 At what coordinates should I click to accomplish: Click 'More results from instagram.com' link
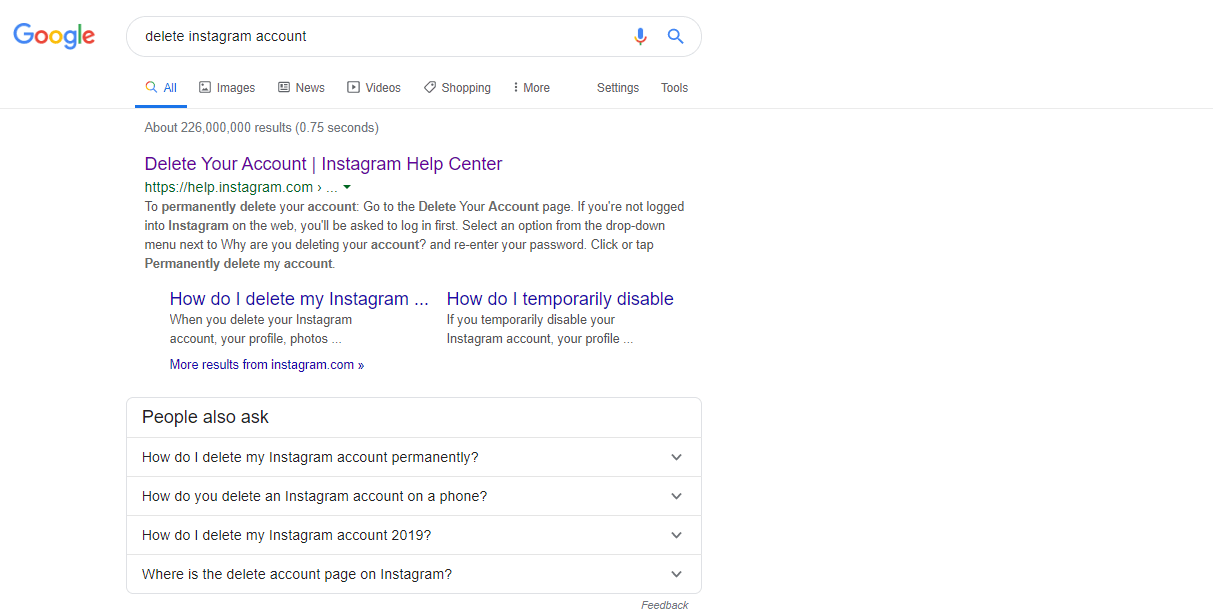point(266,365)
